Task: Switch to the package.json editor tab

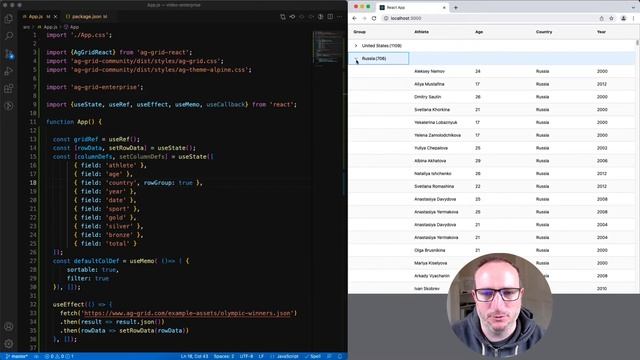Action: [87, 17]
